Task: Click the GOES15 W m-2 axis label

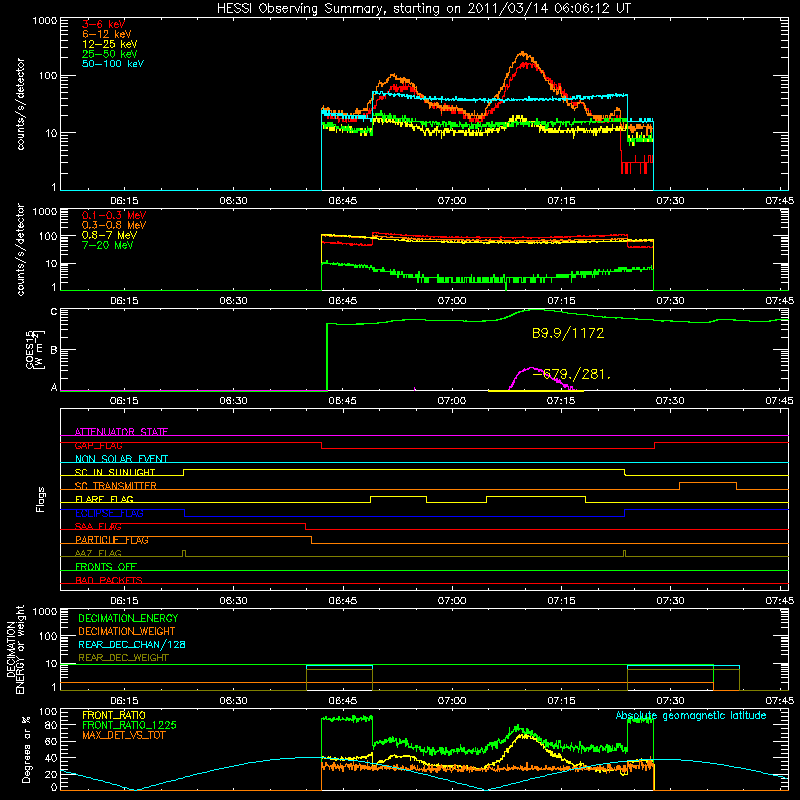Action: pos(35,349)
